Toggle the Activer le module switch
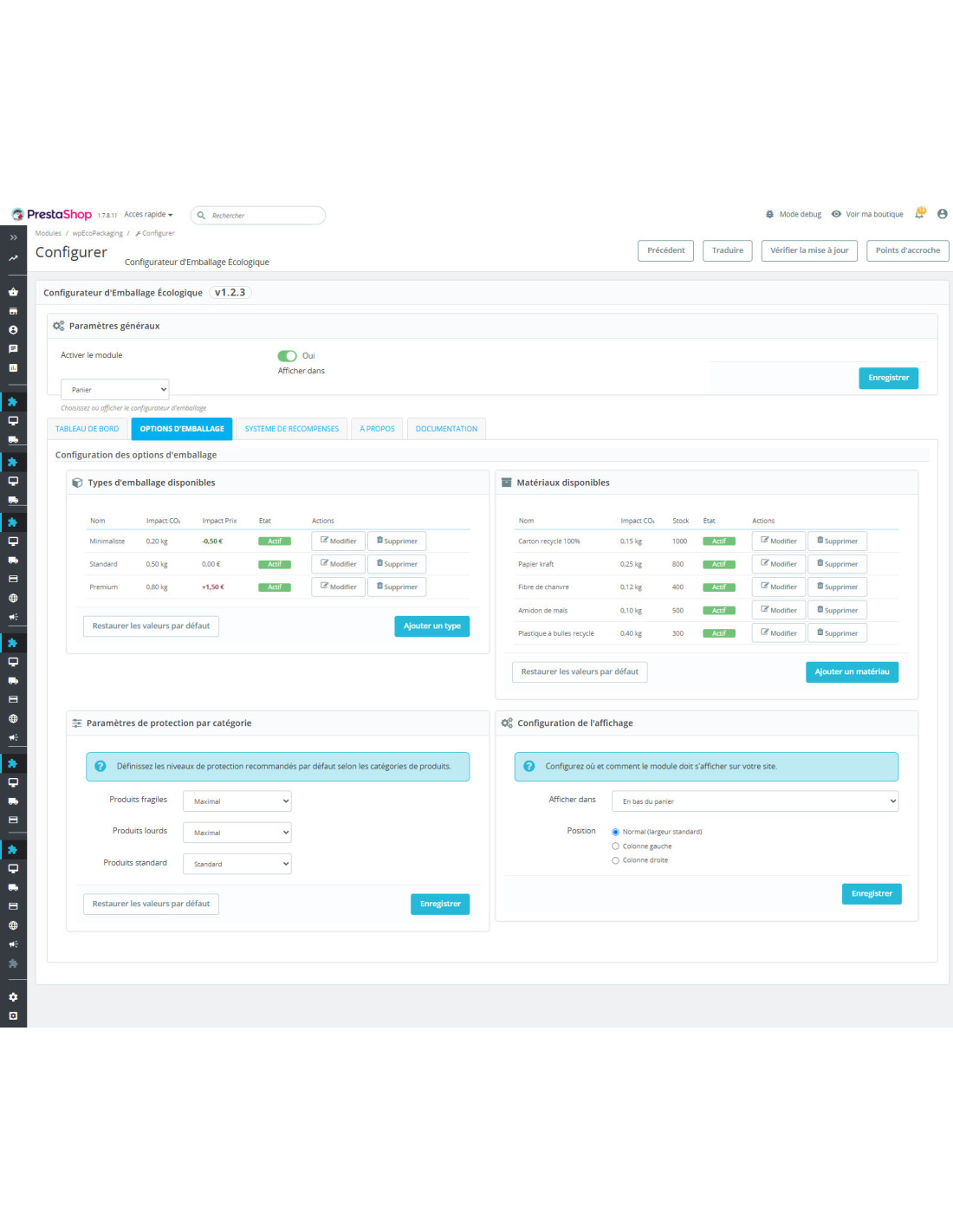 coord(287,356)
